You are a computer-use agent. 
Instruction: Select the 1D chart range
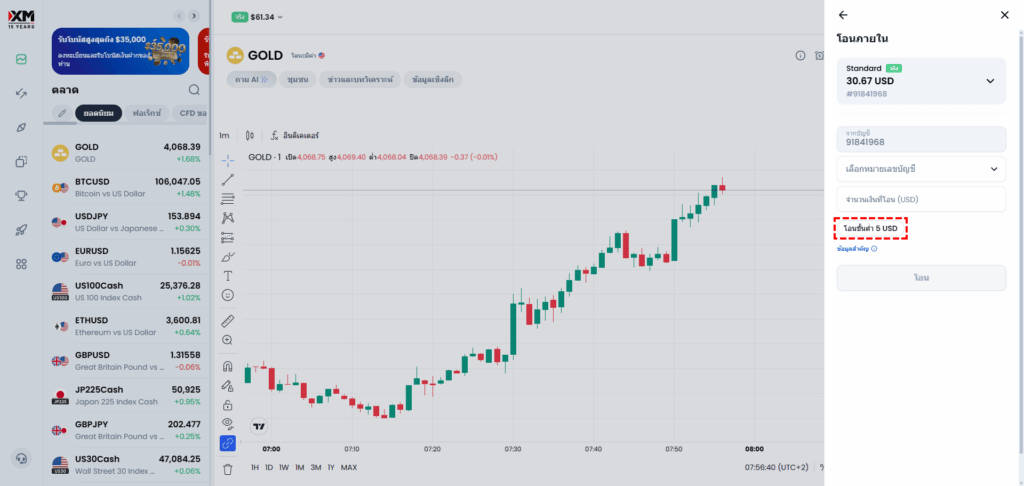tap(270, 467)
